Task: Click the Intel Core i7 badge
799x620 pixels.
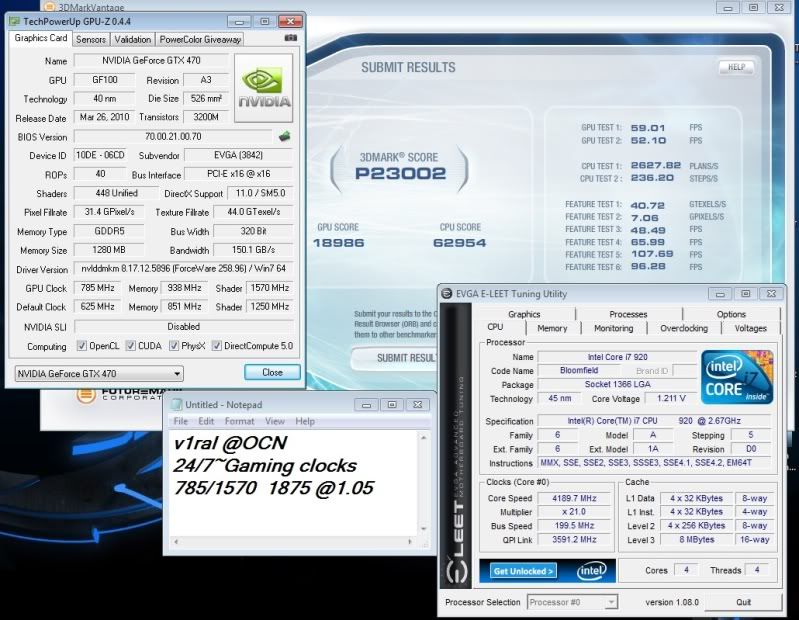Action: pos(736,376)
